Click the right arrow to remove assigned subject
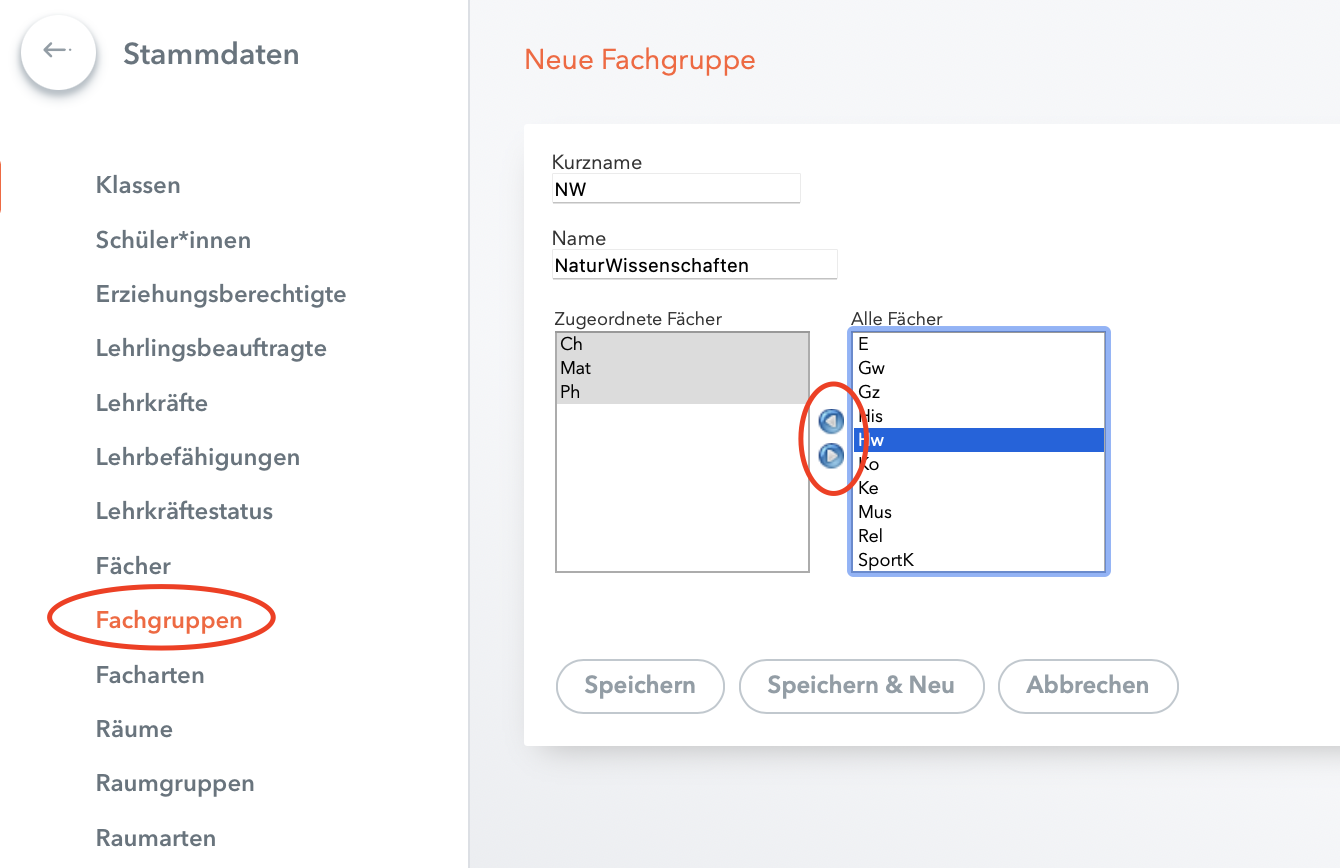The image size is (1340, 868). 831,456
